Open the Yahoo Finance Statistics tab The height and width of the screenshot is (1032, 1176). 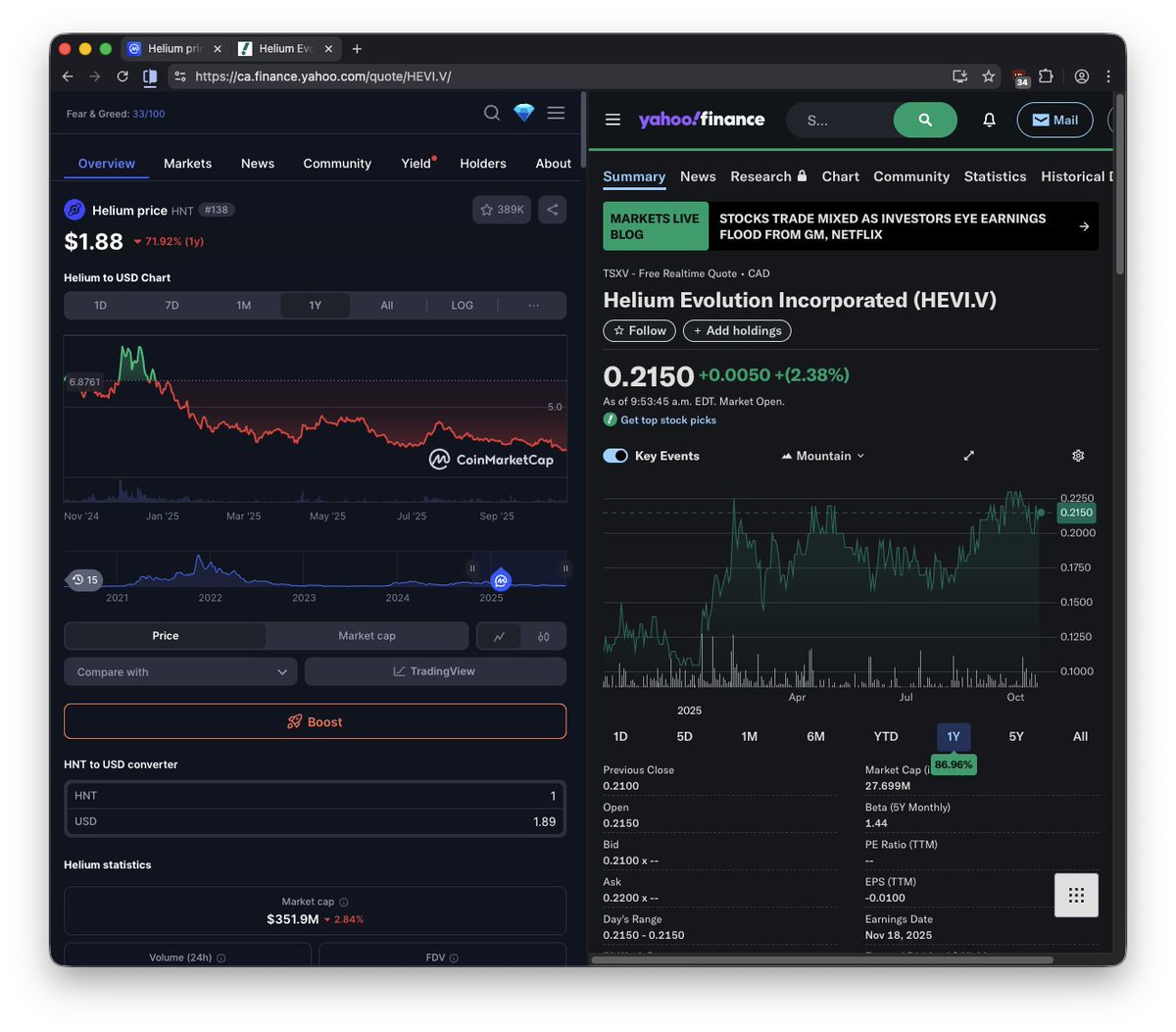point(995,176)
